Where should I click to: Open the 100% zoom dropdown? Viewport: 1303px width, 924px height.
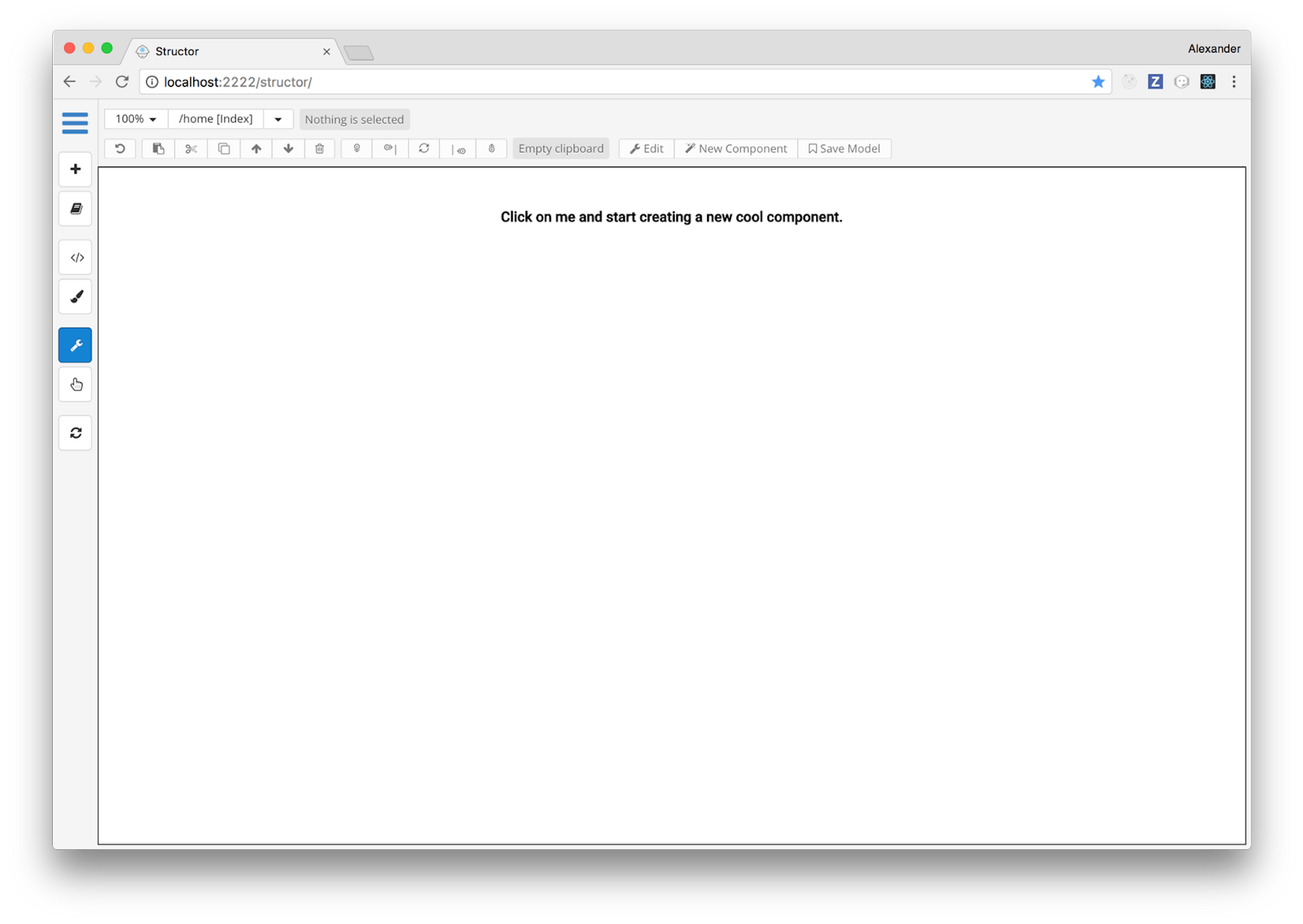pyautogui.click(x=135, y=119)
